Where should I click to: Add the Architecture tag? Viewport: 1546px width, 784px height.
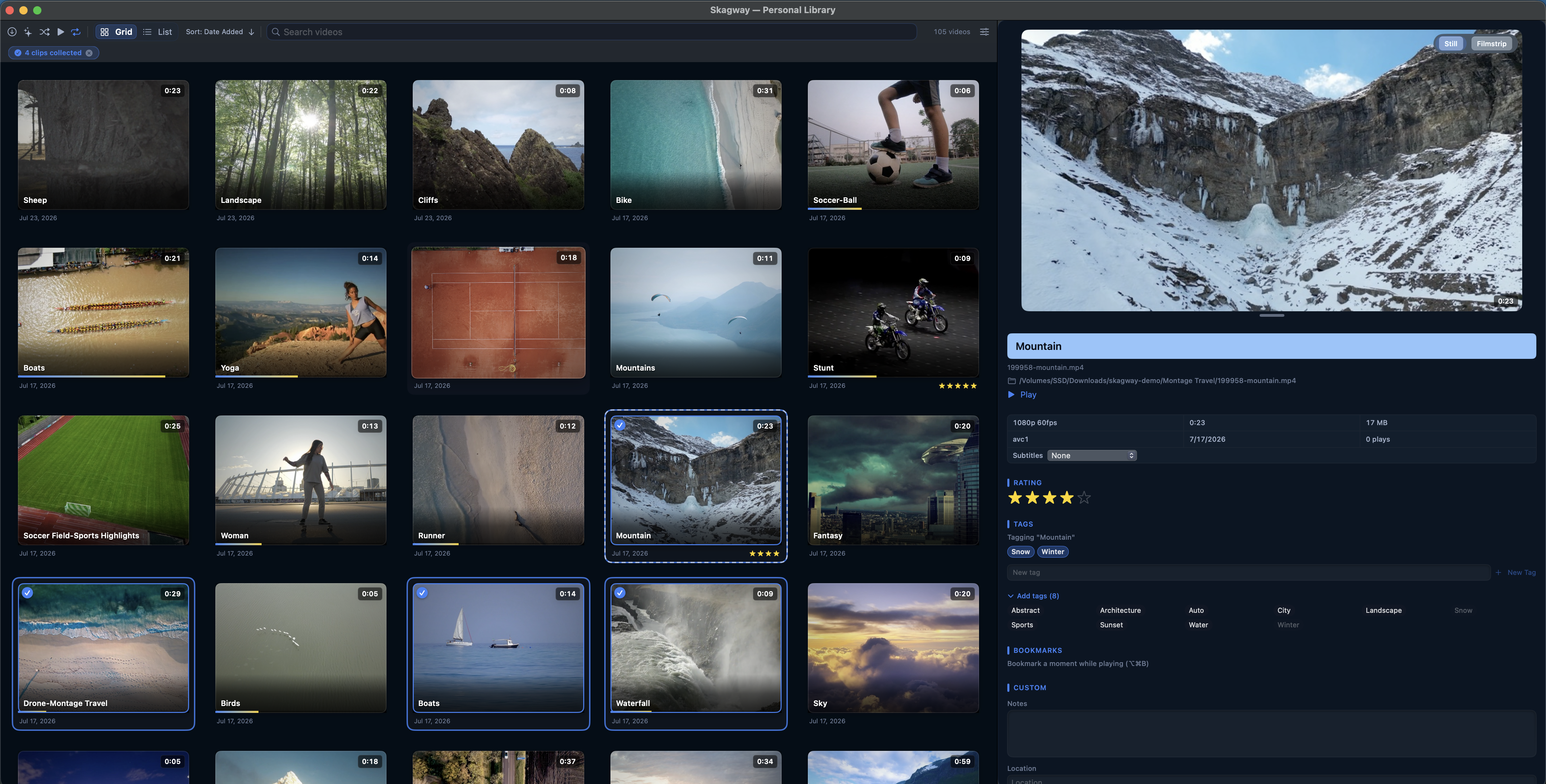(x=1120, y=610)
